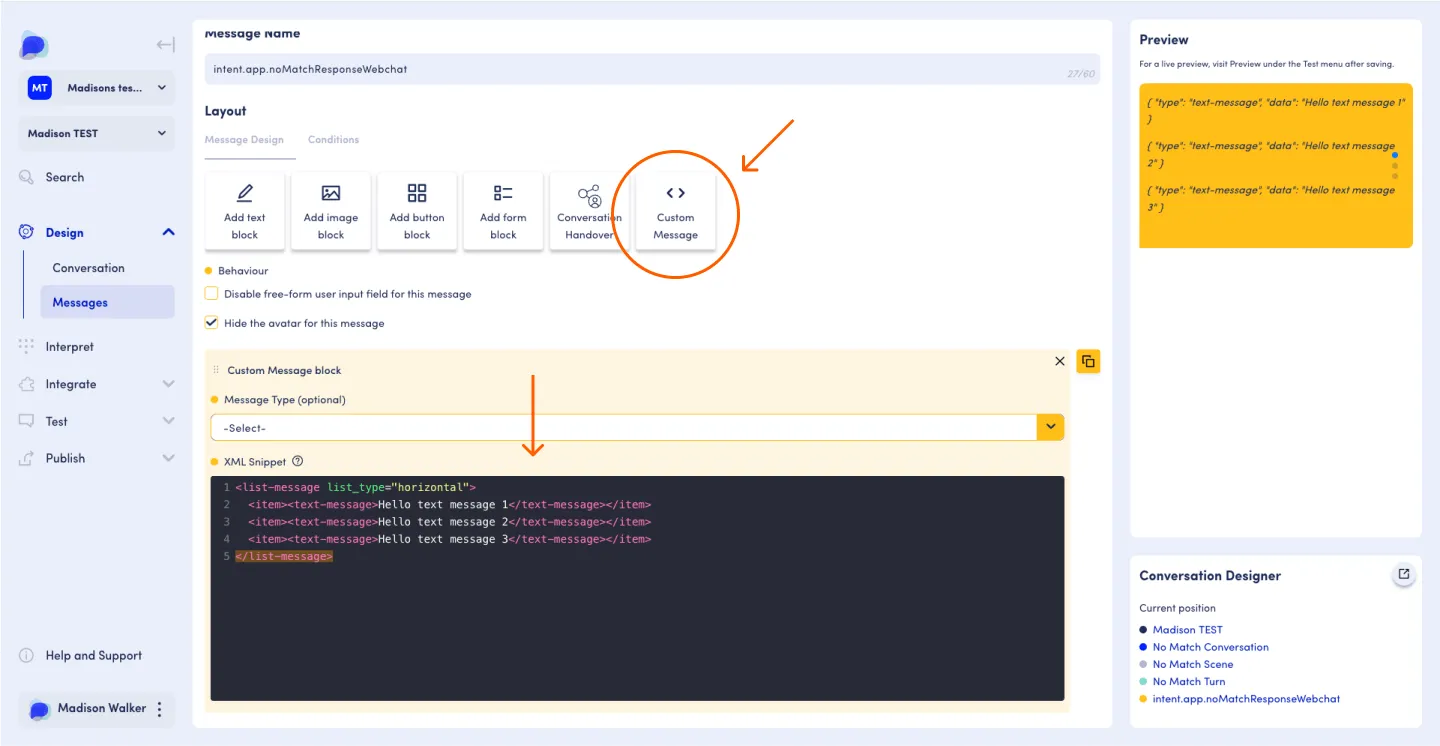Click the Interpret dots icon
The width and height of the screenshot is (1440, 746).
pyautogui.click(x=27, y=347)
